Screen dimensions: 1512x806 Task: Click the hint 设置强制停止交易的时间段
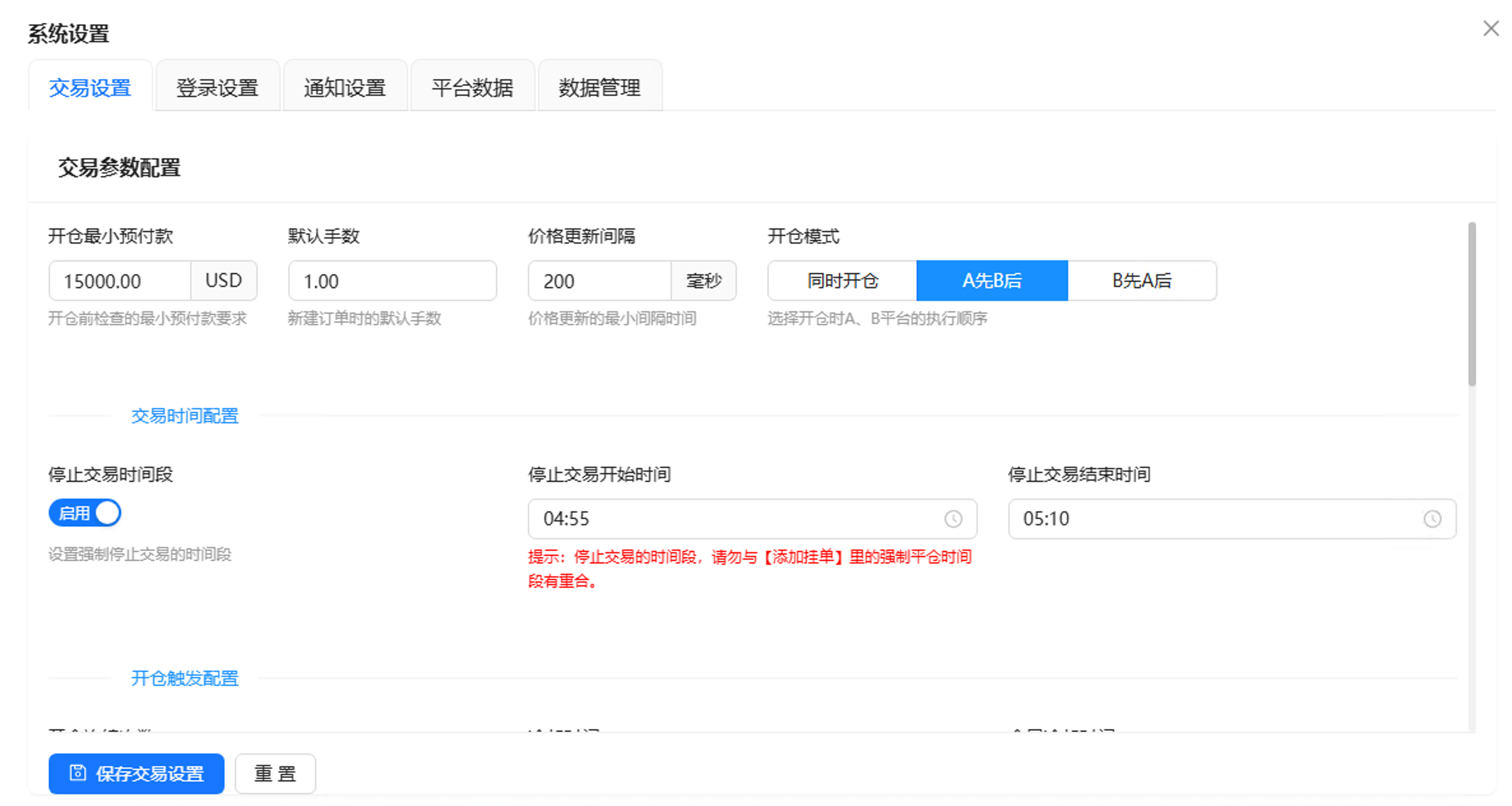[140, 554]
